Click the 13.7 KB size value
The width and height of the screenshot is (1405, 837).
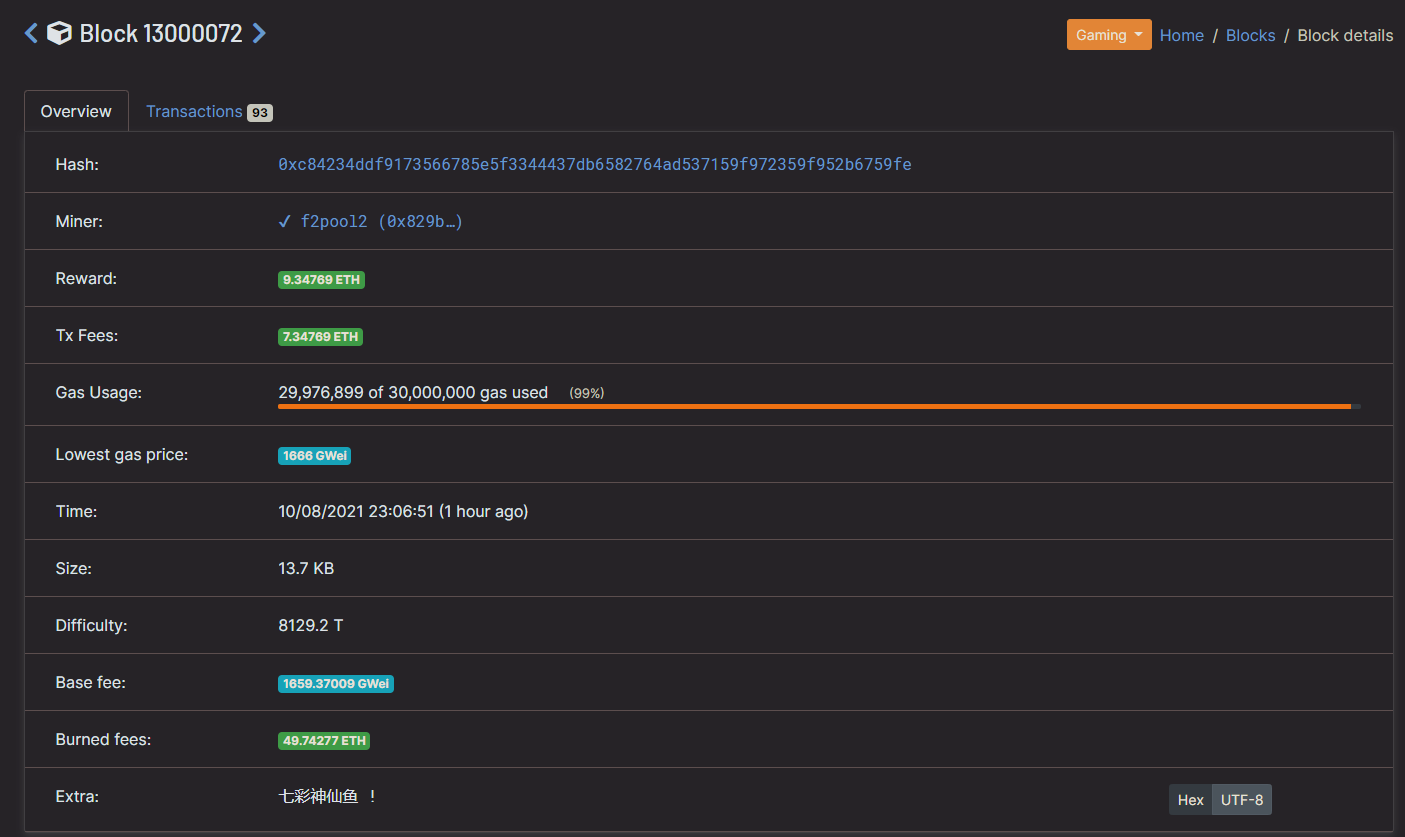coord(306,568)
